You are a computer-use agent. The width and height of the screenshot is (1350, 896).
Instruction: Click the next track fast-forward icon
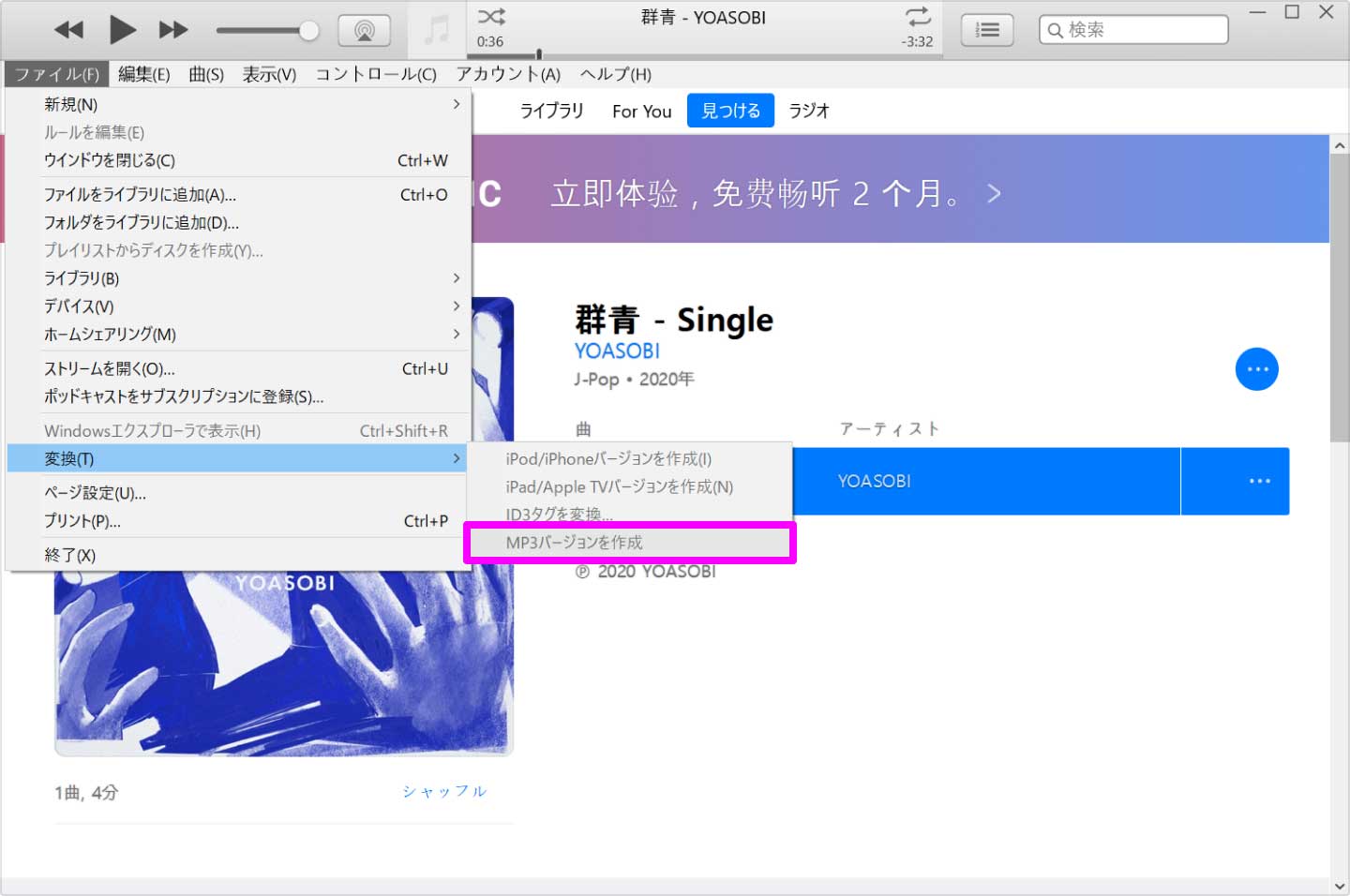point(173,30)
